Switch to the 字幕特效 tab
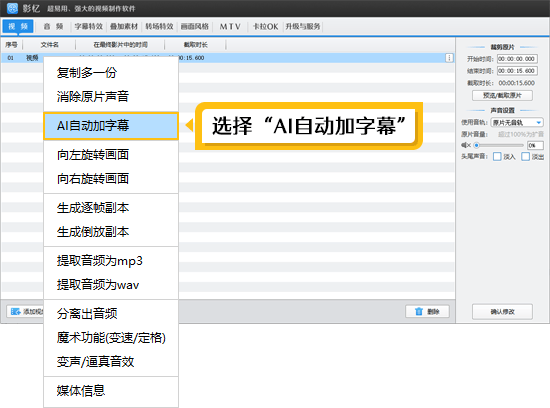The height and width of the screenshot is (408, 550). (88, 26)
